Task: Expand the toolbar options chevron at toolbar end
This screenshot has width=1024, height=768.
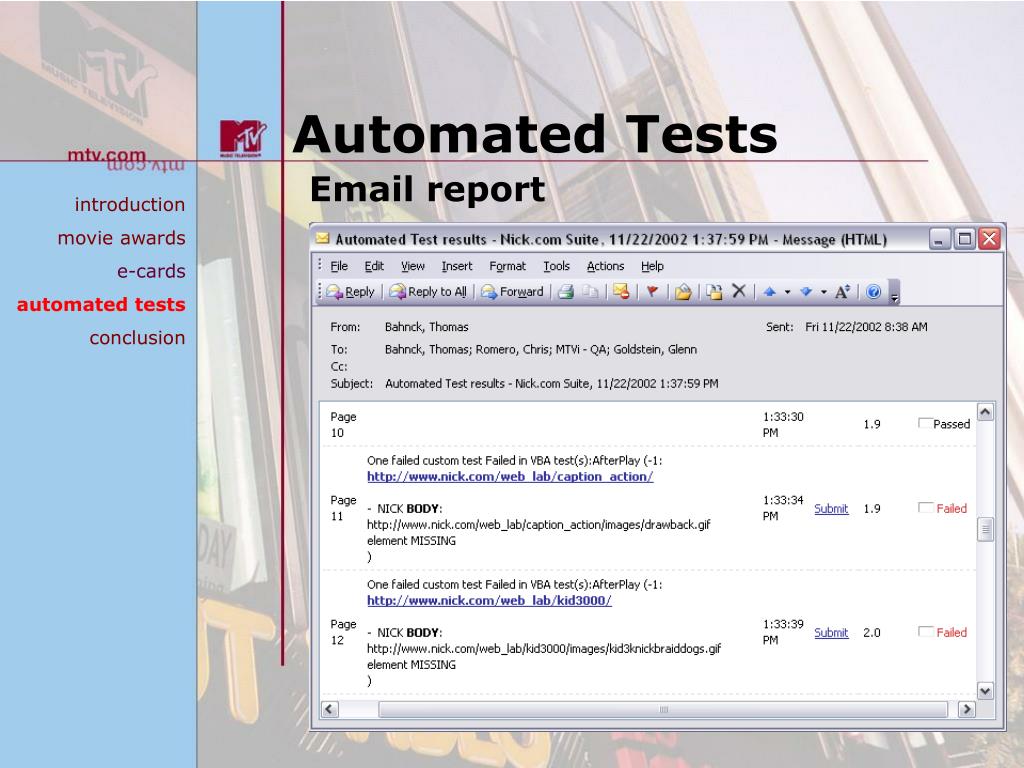Action: point(895,293)
